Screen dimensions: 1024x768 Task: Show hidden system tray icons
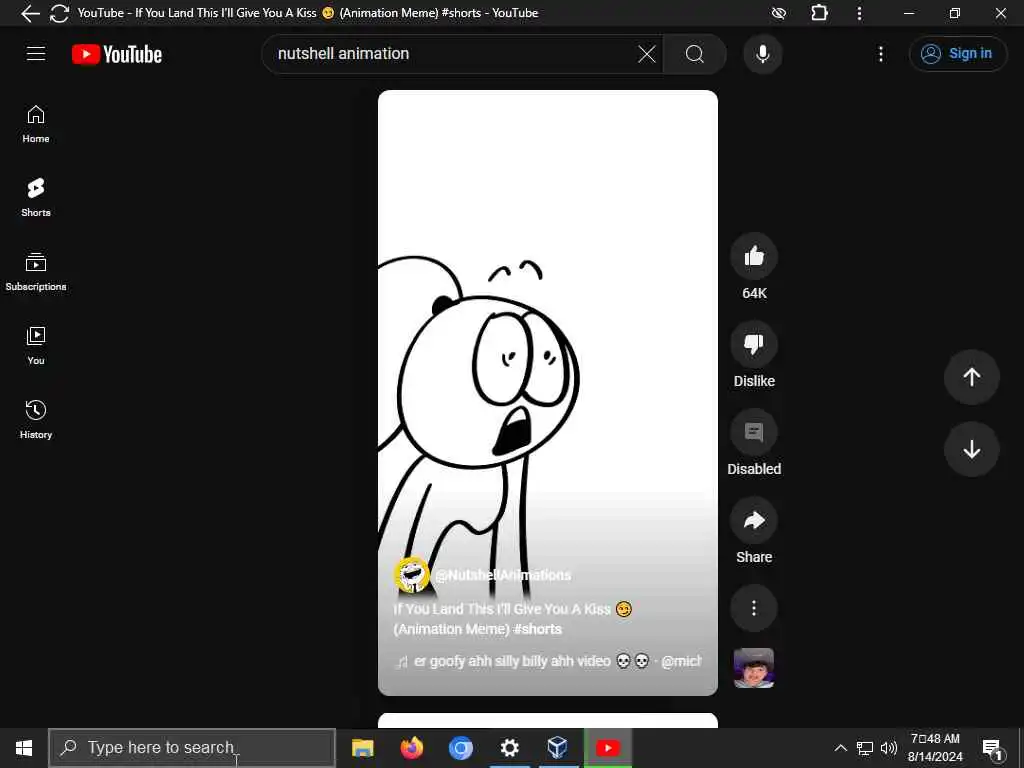(x=841, y=748)
